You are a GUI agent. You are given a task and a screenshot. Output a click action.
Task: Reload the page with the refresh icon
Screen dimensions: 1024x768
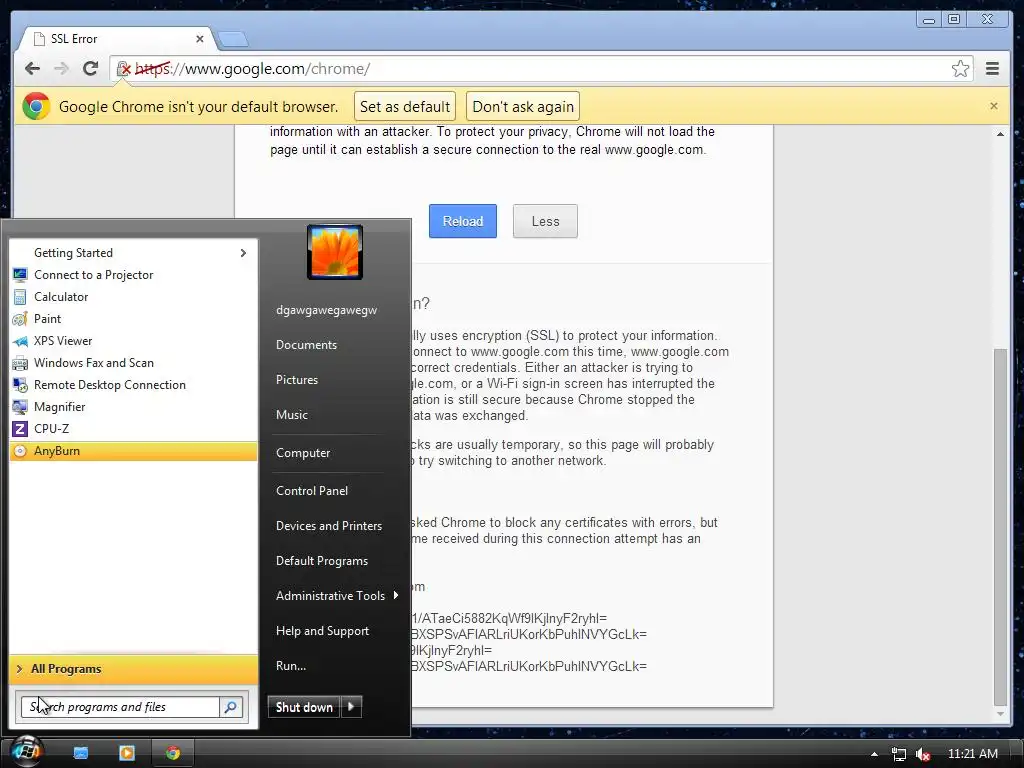90,69
